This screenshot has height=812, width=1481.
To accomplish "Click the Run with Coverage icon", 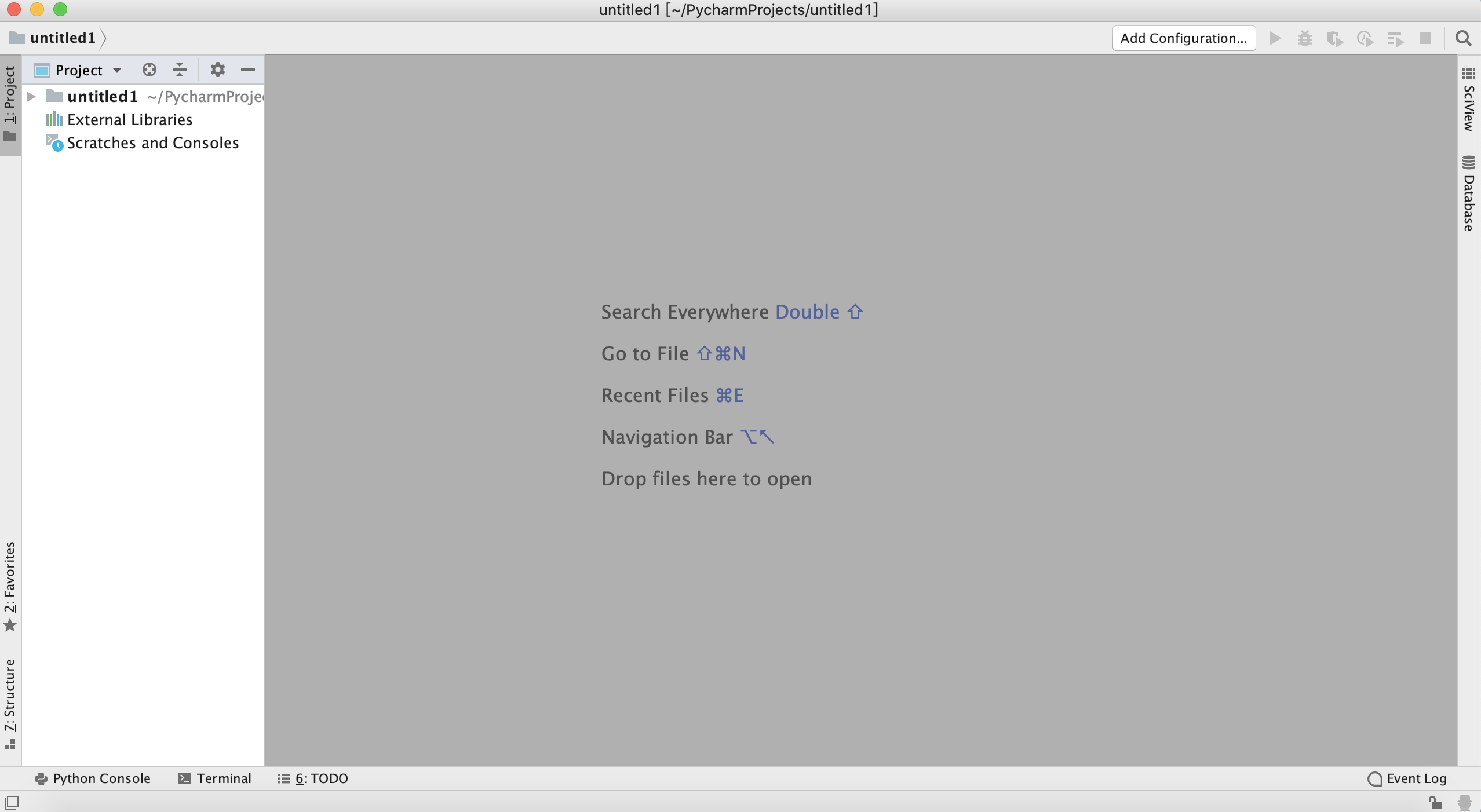I will tap(1335, 39).
